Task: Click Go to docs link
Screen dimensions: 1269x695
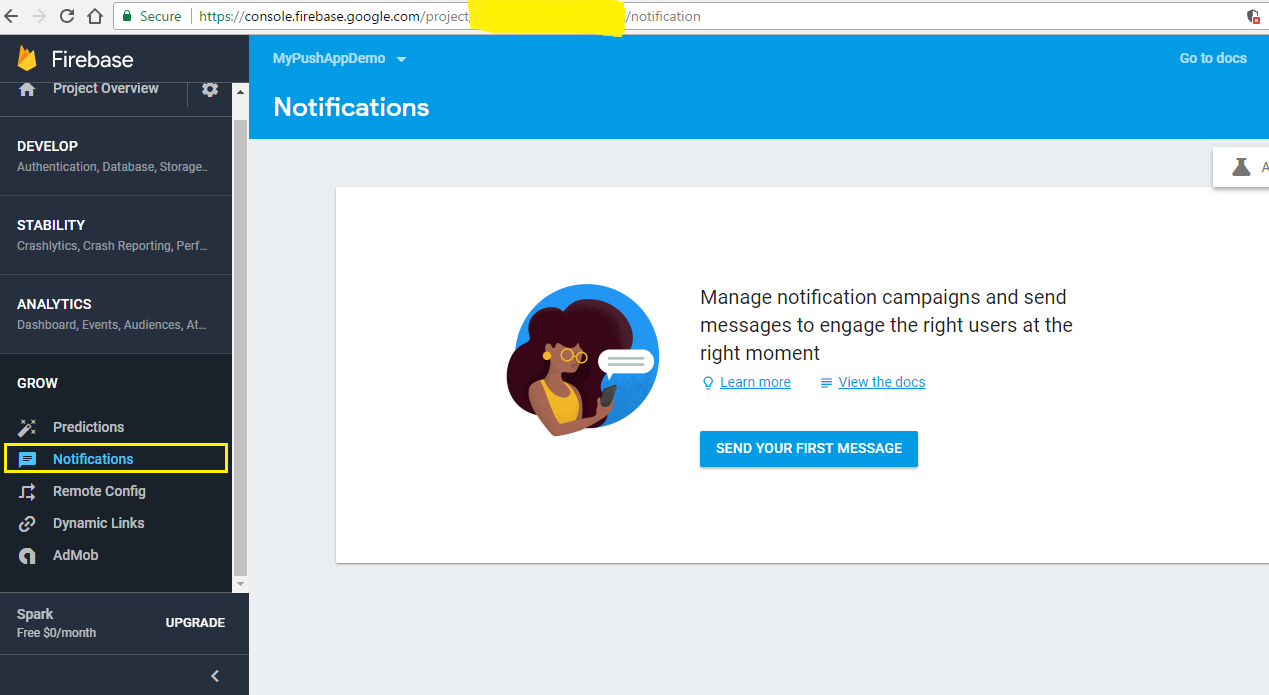Action: [x=1213, y=59]
